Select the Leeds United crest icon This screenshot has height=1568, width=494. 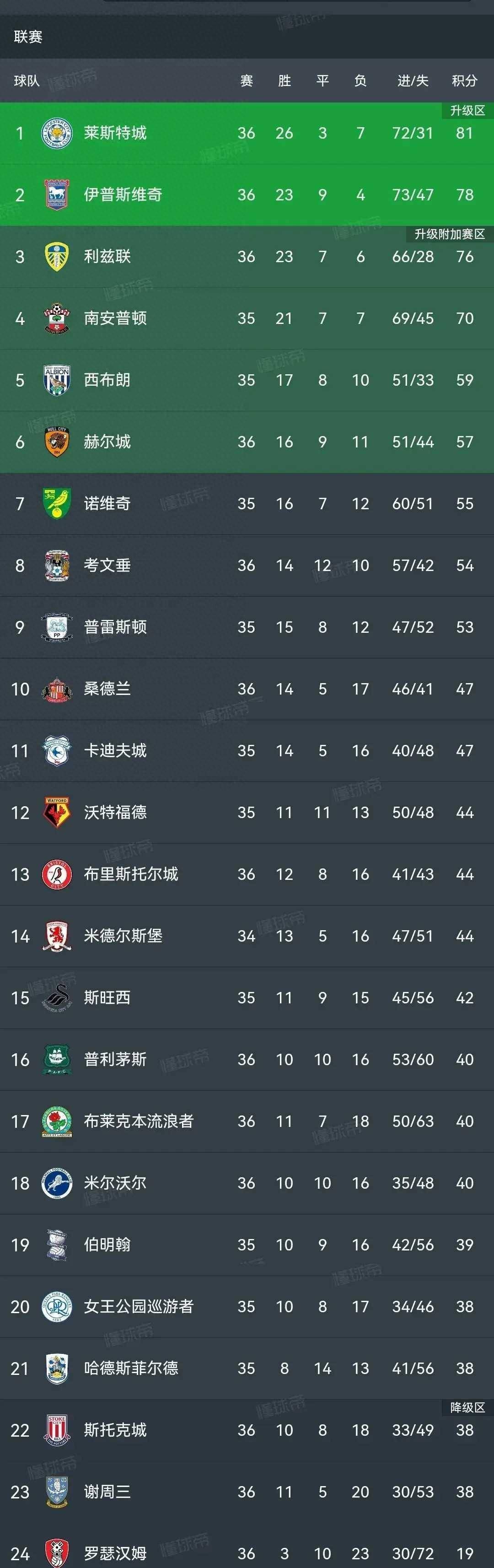[x=57, y=256]
